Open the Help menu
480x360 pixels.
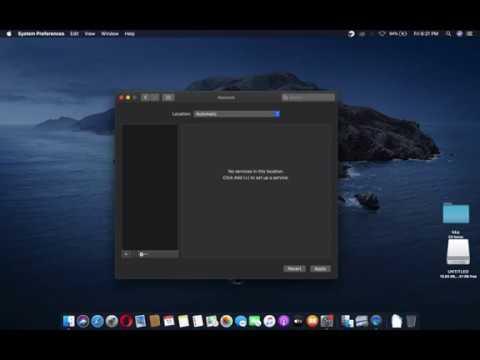[130, 34]
